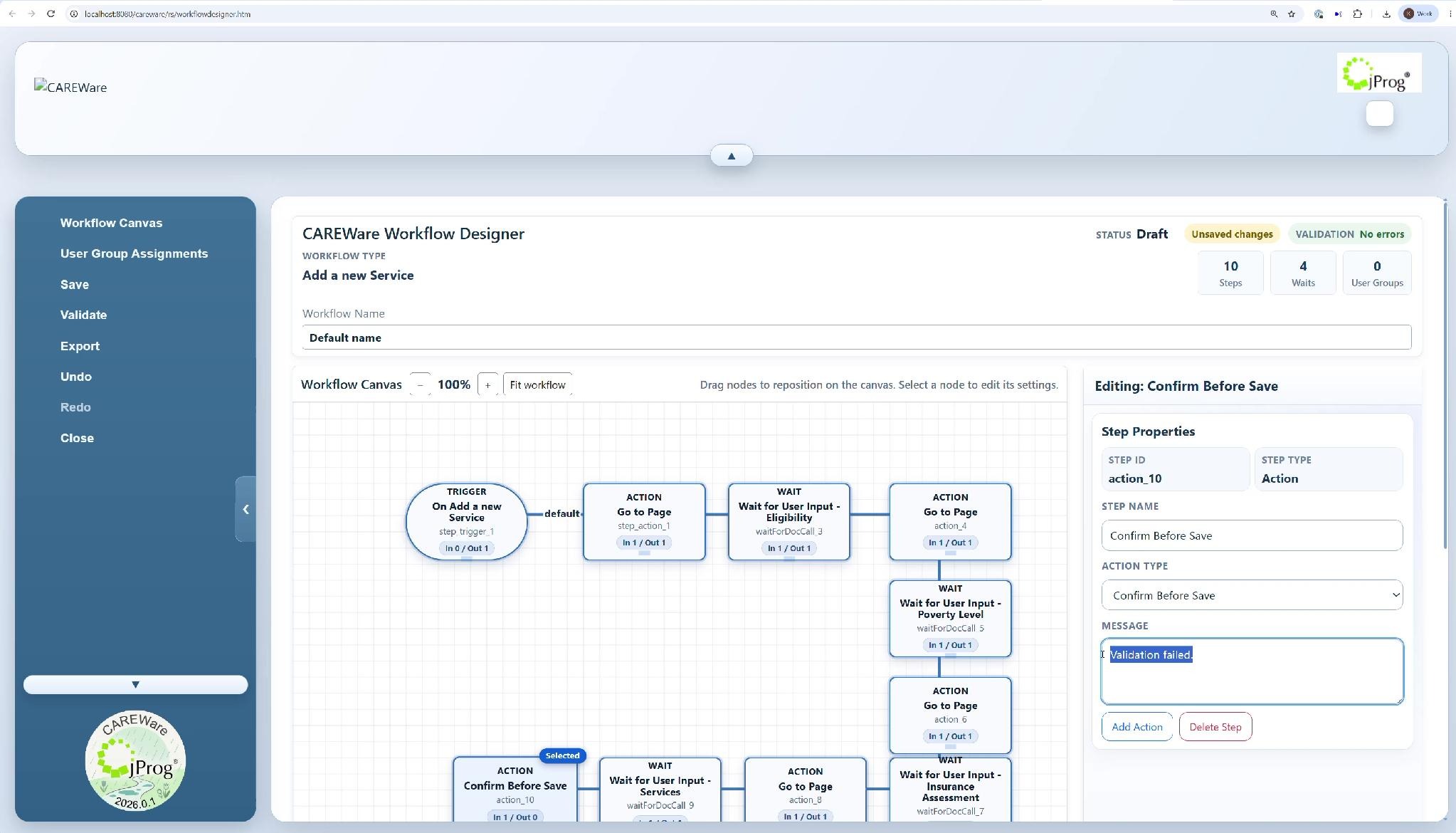Viewport: 1456px width, 833px height.
Task: Collapse the header with up arrow
Action: pos(732,156)
